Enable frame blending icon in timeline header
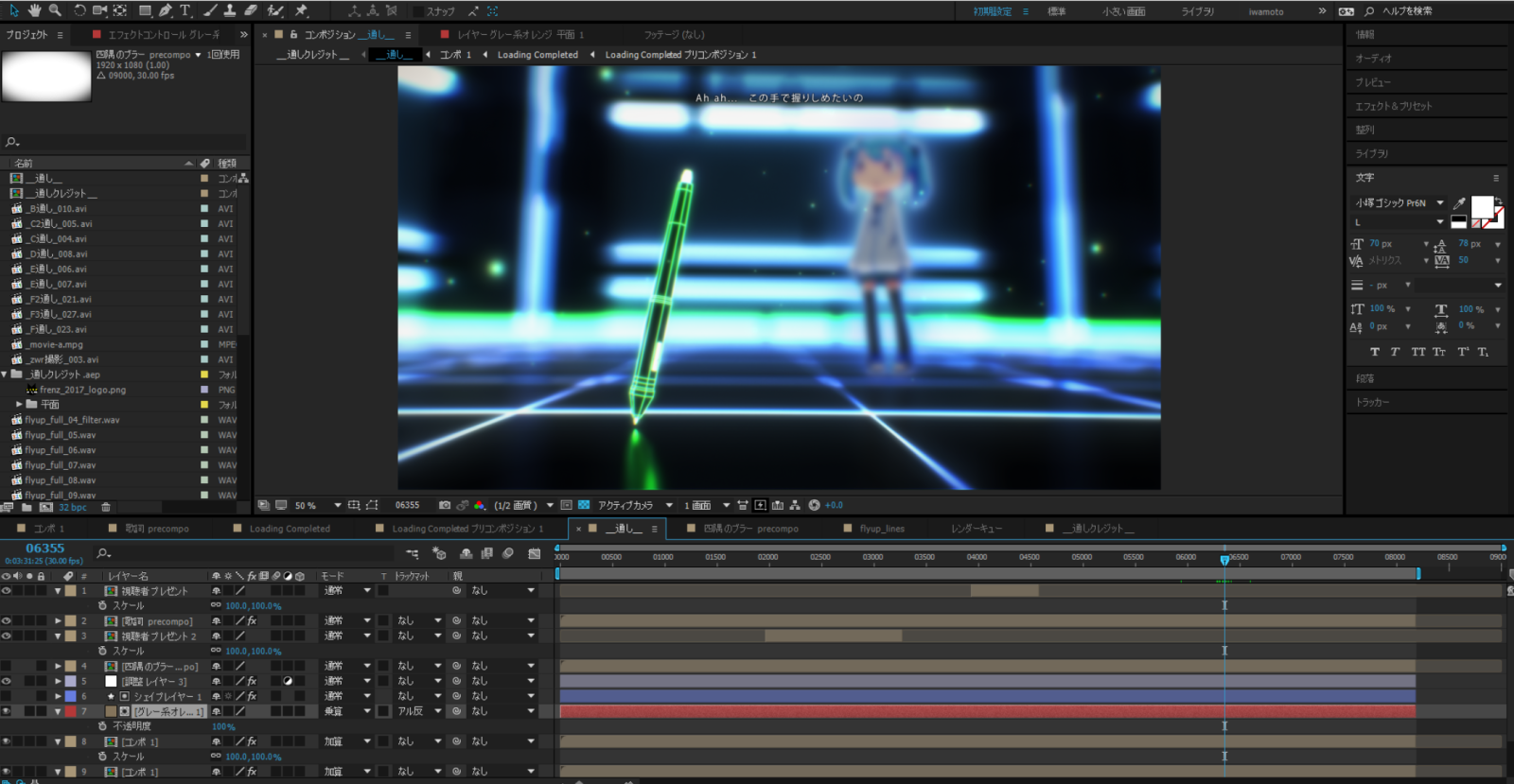The image size is (1514, 784). click(486, 553)
